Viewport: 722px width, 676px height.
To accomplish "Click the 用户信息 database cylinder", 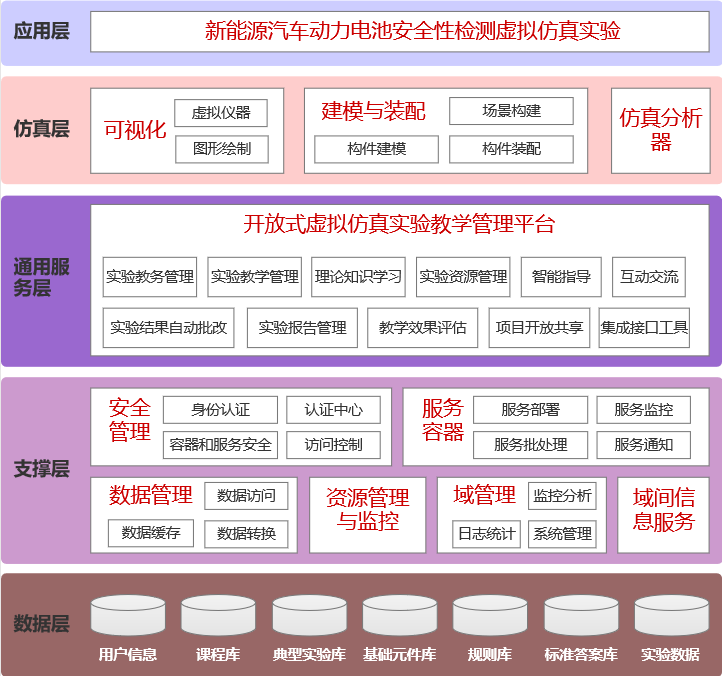I will click(128, 616).
